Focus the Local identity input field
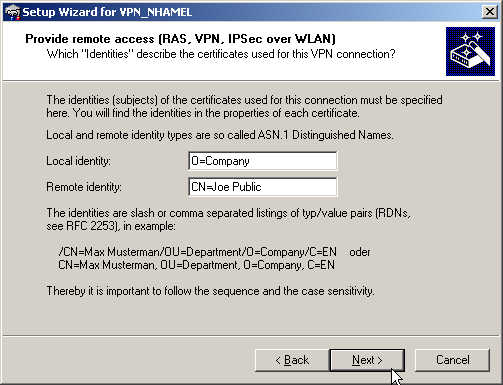The height and width of the screenshot is (385, 503). tap(263, 161)
